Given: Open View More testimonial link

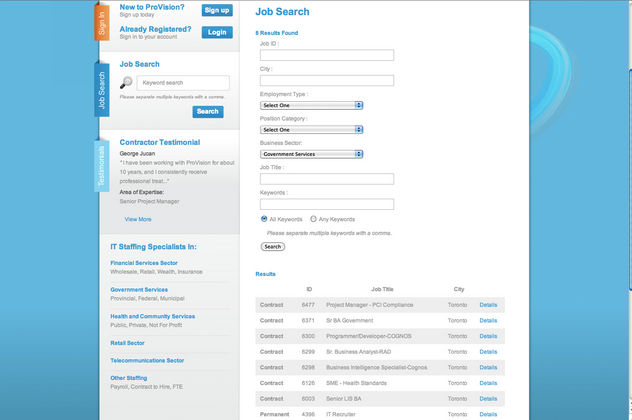Looking at the screenshot, I should point(138,219).
